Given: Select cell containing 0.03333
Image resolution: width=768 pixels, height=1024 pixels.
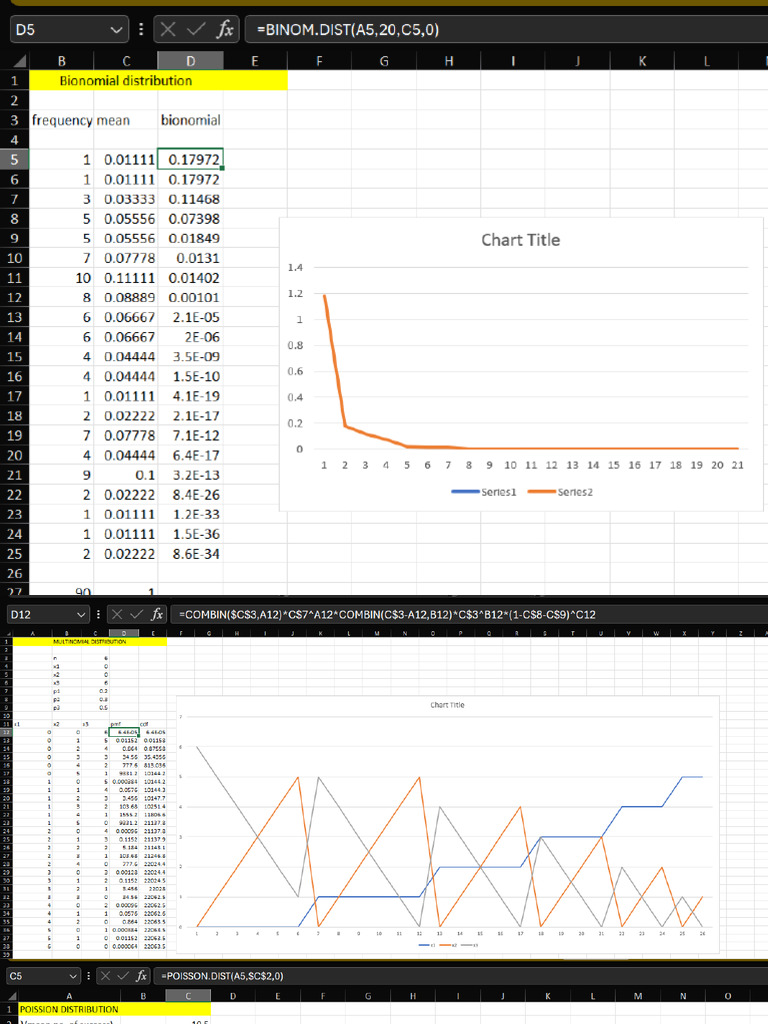Looking at the screenshot, I should point(126,199).
